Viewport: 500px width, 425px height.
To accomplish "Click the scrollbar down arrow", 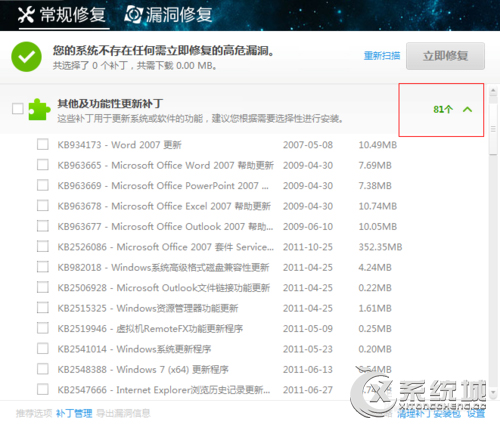I will point(493,393).
